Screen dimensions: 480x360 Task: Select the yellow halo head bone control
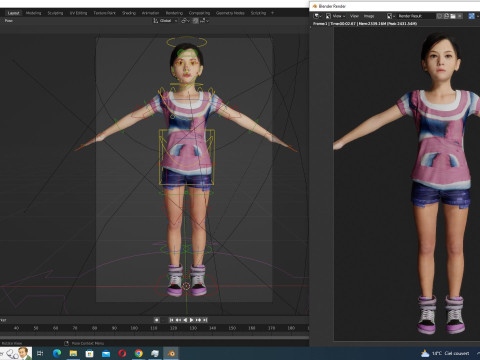click(x=187, y=42)
